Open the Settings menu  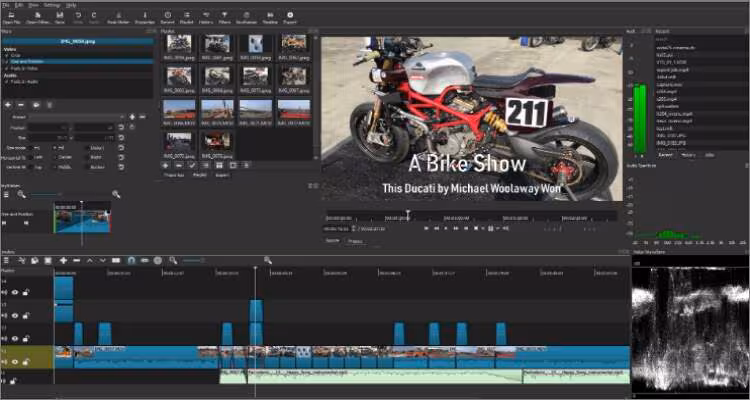(52, 5)
